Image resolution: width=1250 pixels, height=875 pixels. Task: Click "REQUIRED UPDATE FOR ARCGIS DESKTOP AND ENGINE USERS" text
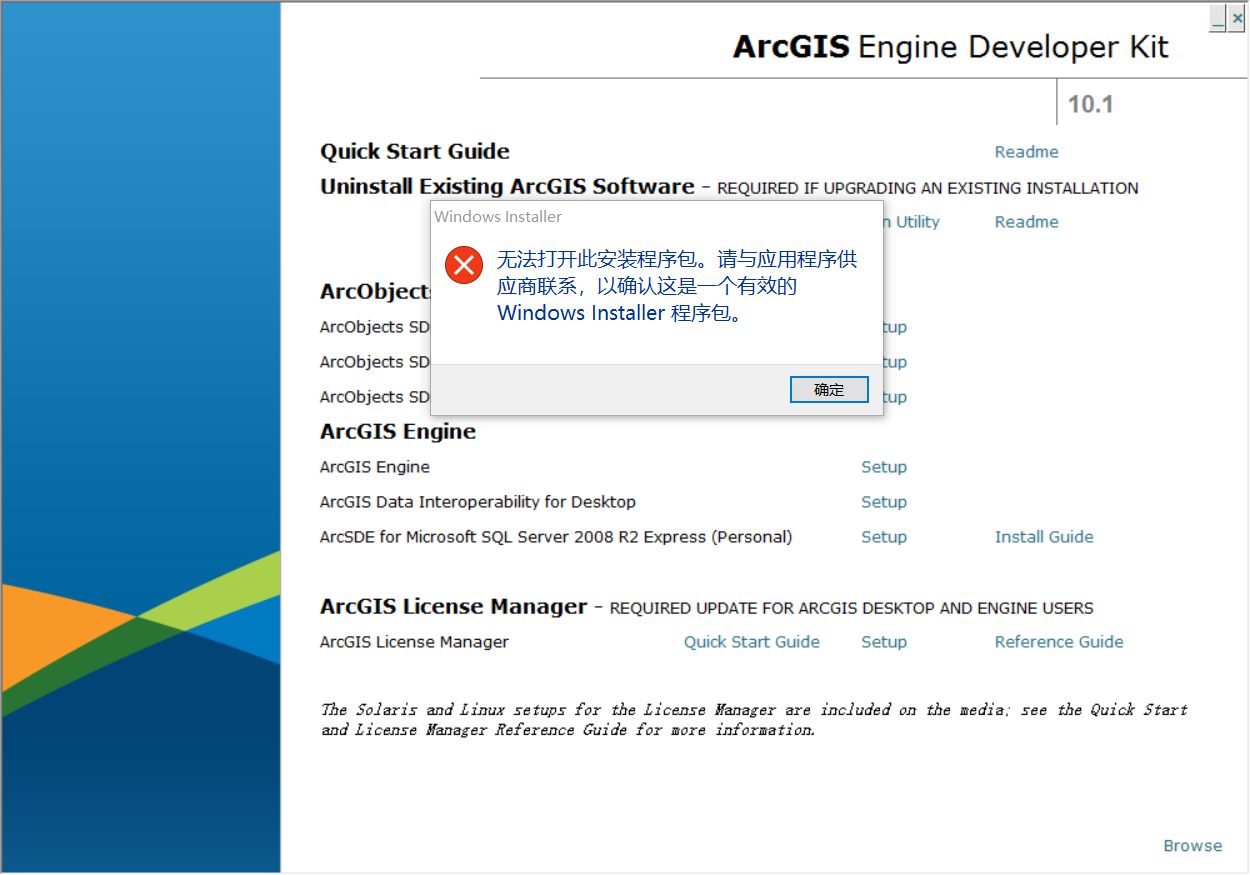pos(852,608)
